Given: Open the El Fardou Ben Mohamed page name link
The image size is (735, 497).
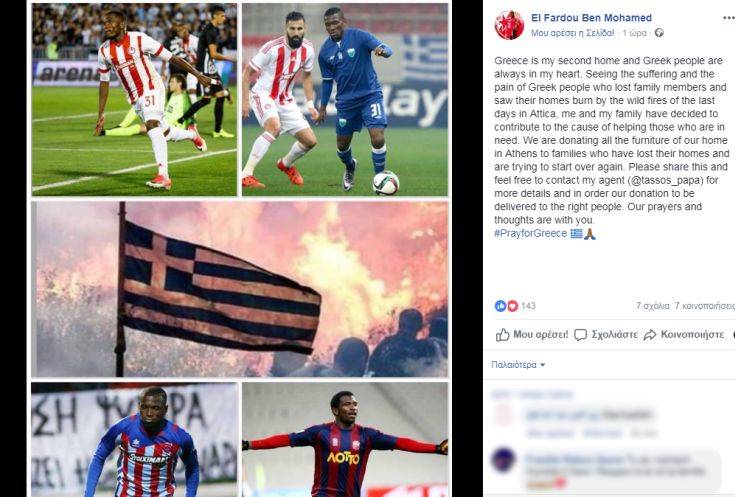Looking at the screenshot, I should coord(591,18).
